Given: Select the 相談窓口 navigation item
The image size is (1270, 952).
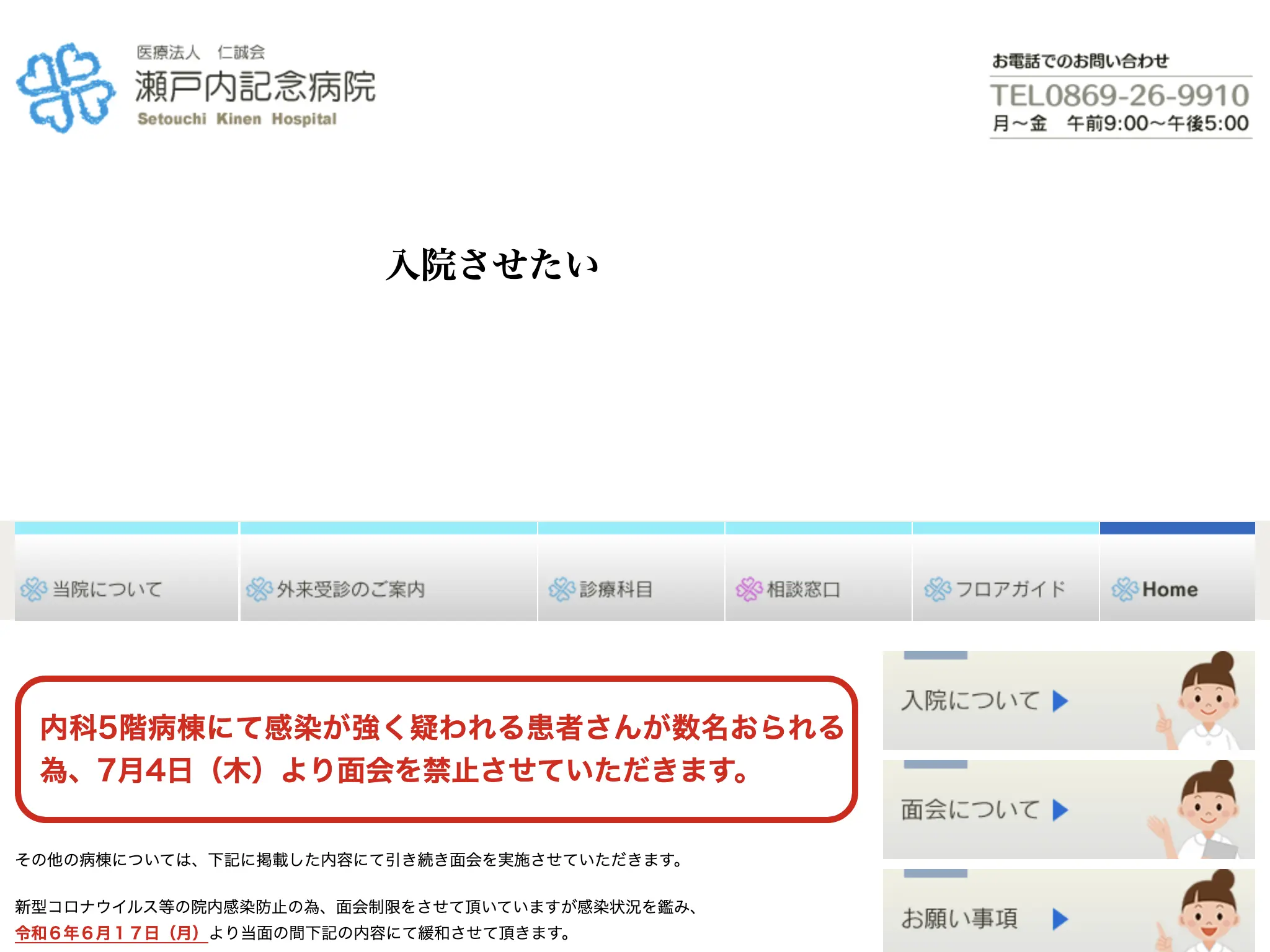Looking at the screenshot, I should tap(819, 571).
